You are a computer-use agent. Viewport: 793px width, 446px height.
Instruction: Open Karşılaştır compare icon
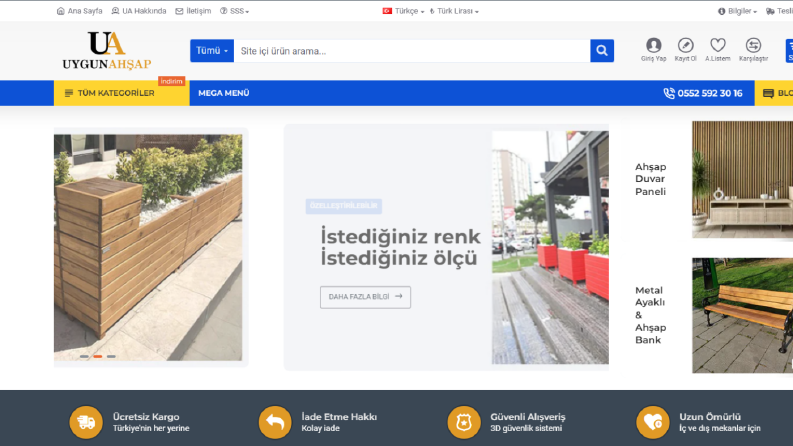coord(753,50)
